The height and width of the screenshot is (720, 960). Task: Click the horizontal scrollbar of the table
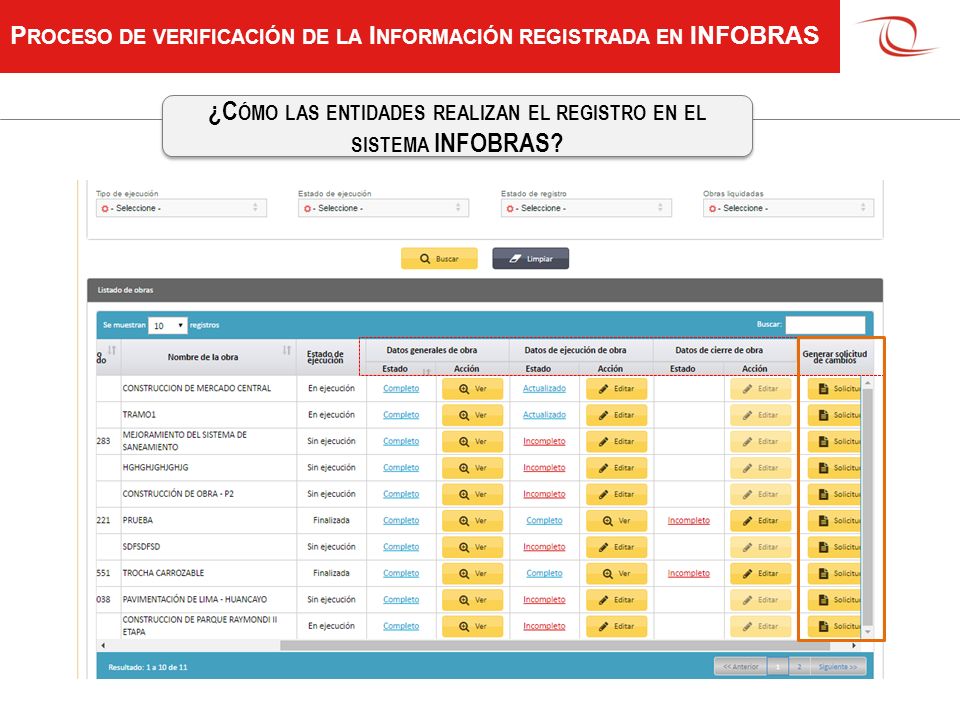(x=555, y=646)
